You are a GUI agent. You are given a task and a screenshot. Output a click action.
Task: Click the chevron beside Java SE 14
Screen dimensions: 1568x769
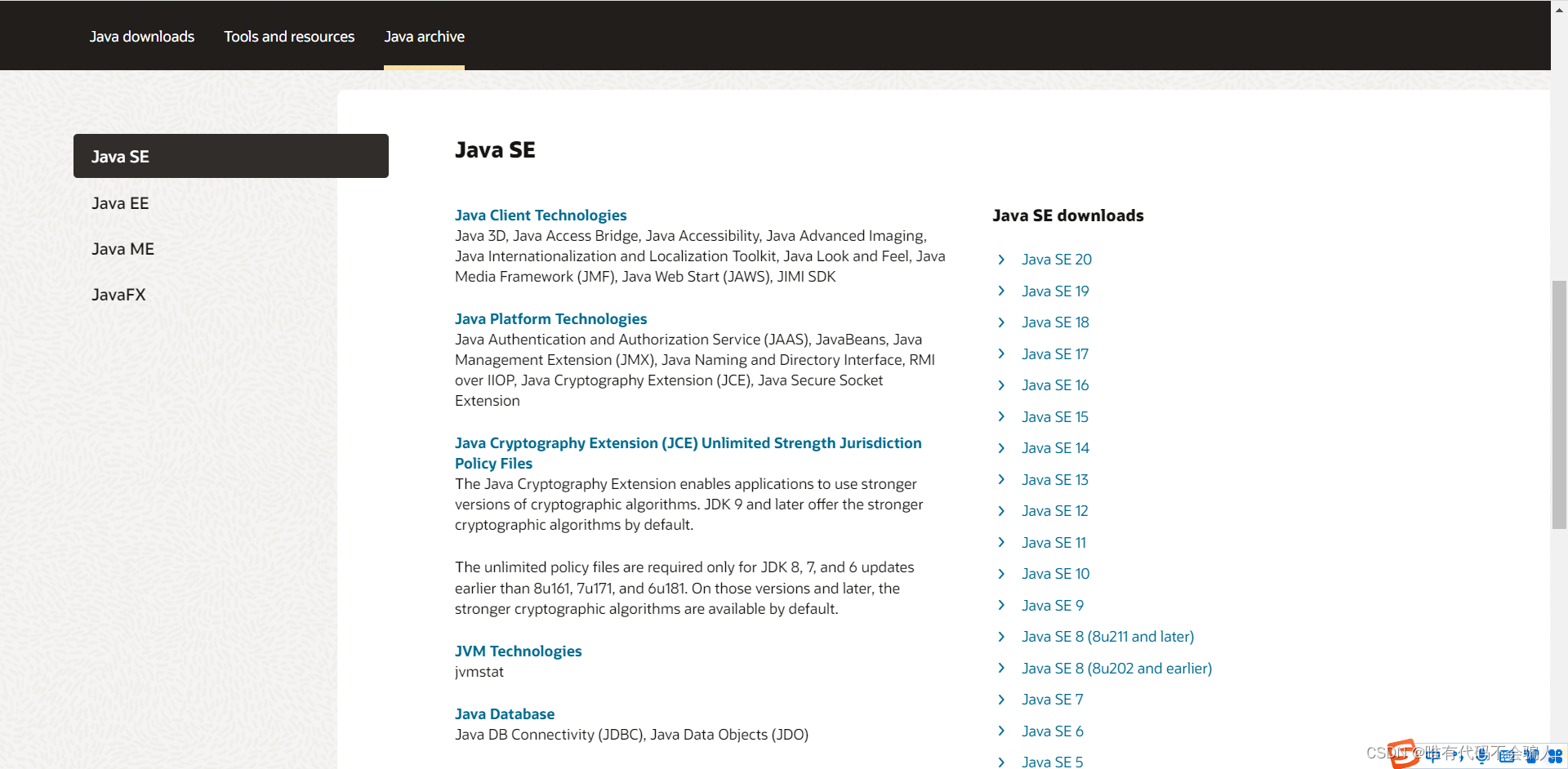pyautogui.click(x=1001, y=448)
